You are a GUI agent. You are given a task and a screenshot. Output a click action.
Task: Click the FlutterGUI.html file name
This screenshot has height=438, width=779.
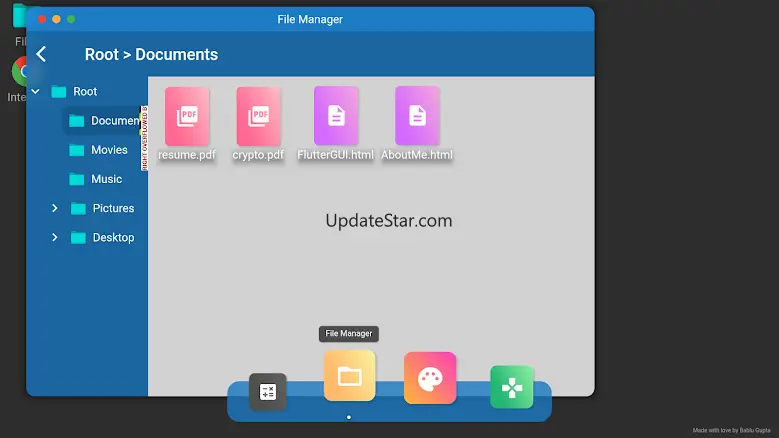[x=335, y=155]
